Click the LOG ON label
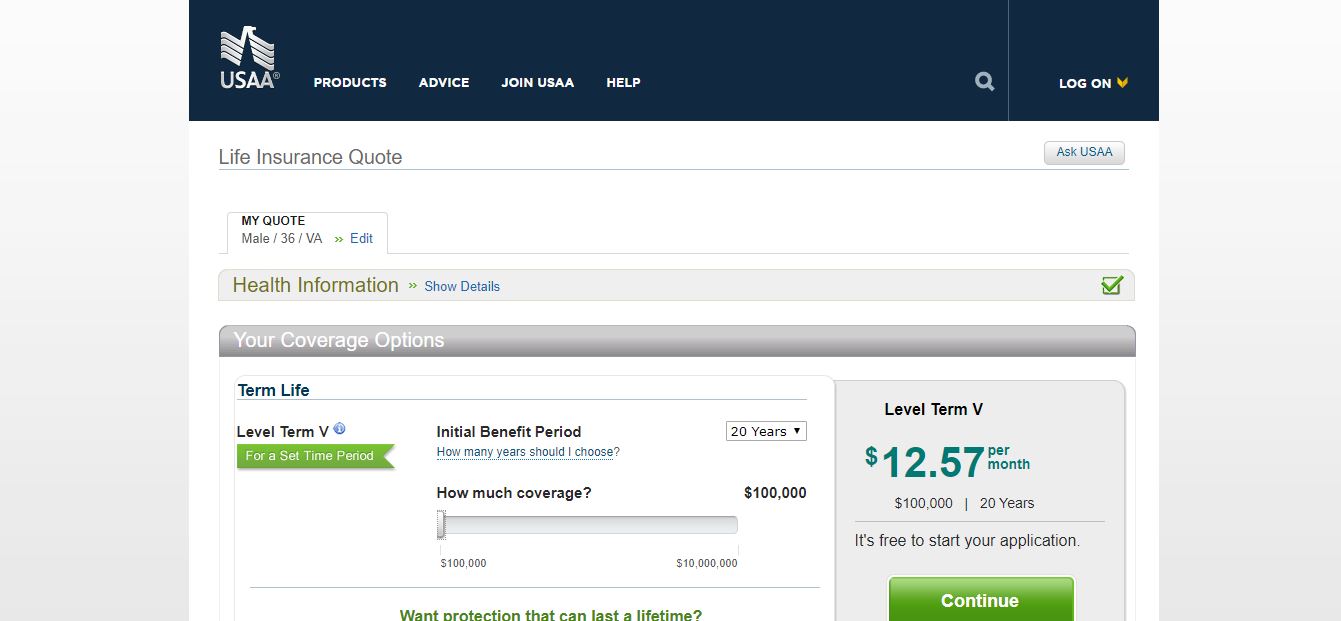 [x=1085, y=83]
